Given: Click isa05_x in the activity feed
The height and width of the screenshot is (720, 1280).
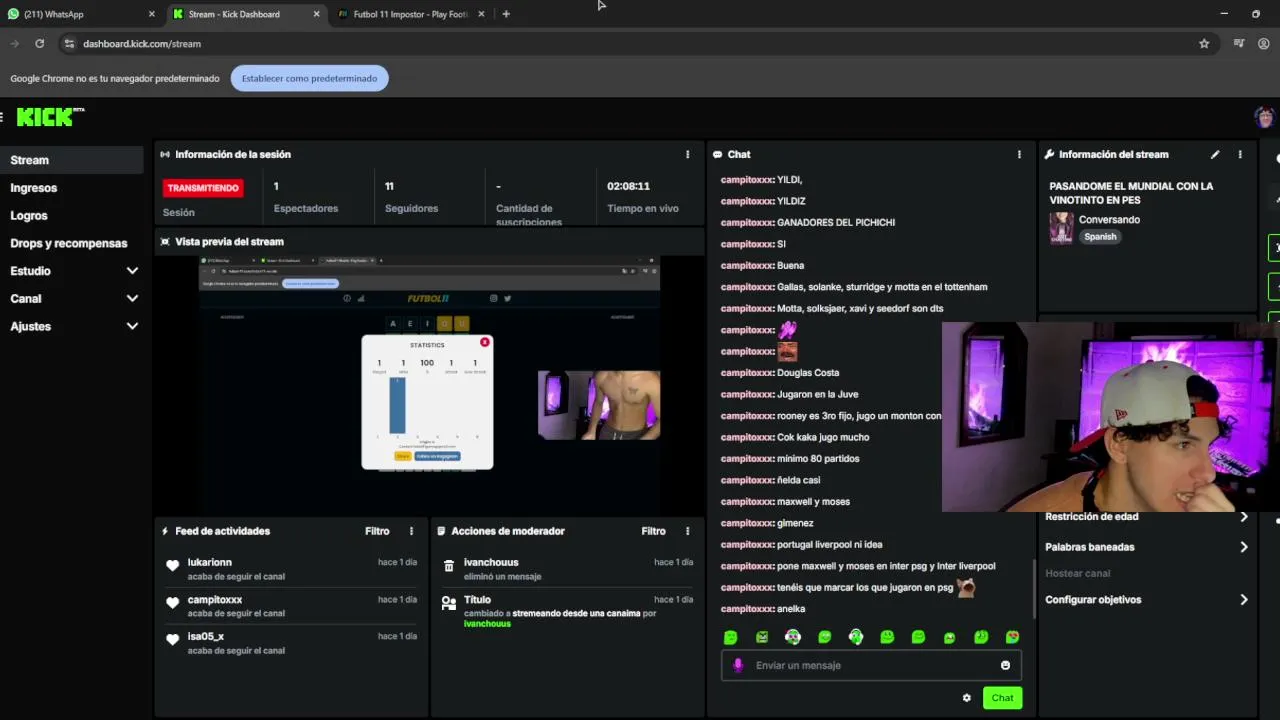Looking at the screenshot, I should click(x=206, y=636).
